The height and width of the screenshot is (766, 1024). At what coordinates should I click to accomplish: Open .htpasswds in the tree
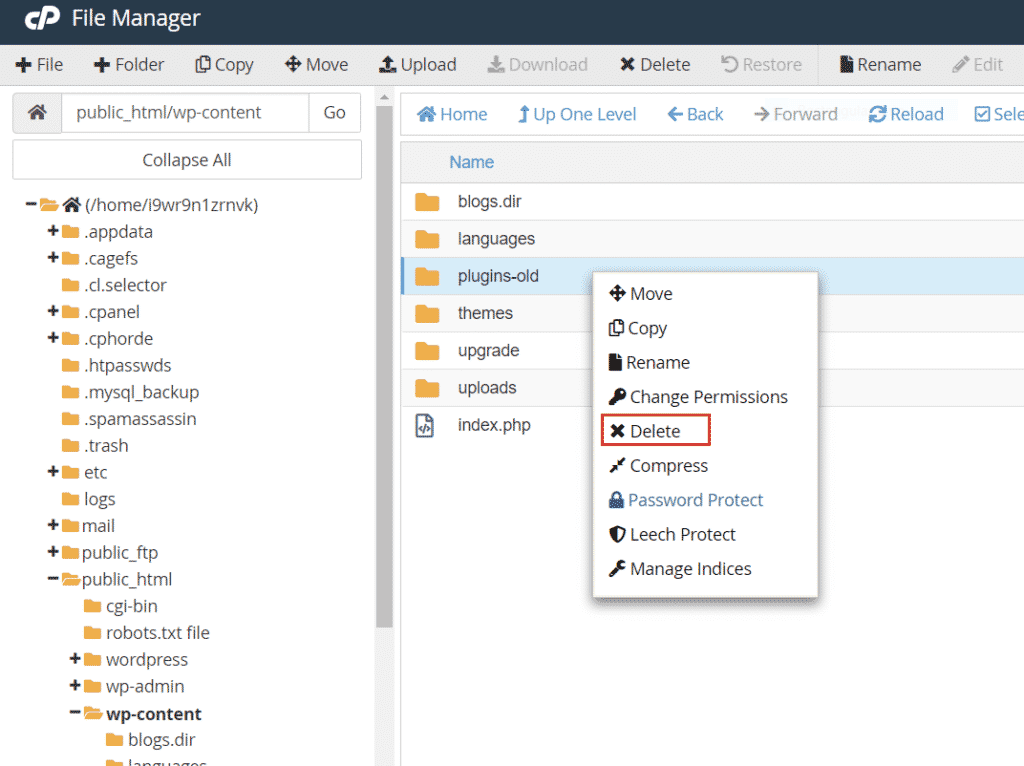[x=116, y=366]
